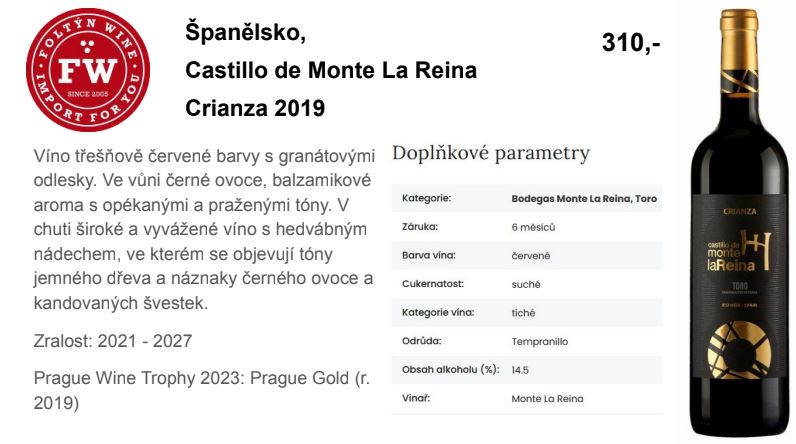The height and width of the screenshot is (444, 796).
Task: Click the gold H symbol on label
Action: 756,249
